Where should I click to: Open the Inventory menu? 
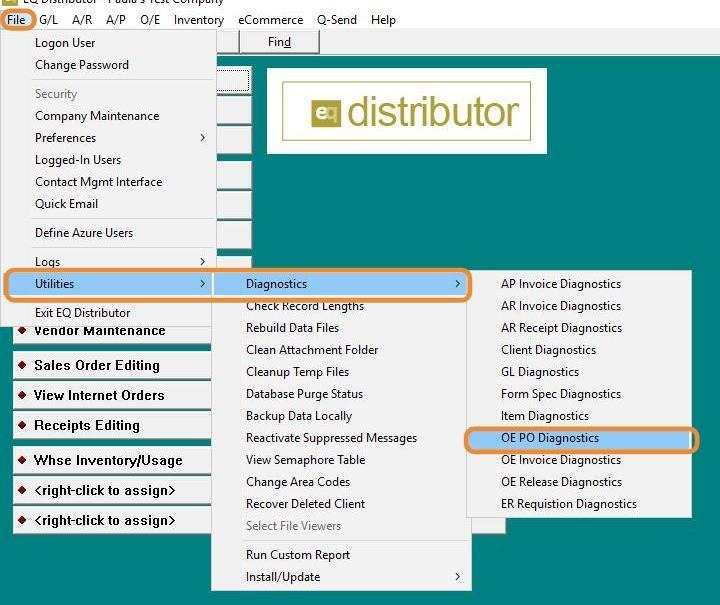[199, 20]
